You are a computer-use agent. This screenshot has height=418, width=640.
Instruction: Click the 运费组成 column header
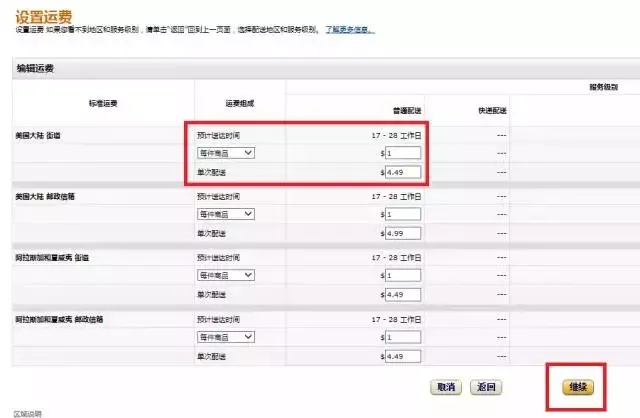tap(240, 103)
